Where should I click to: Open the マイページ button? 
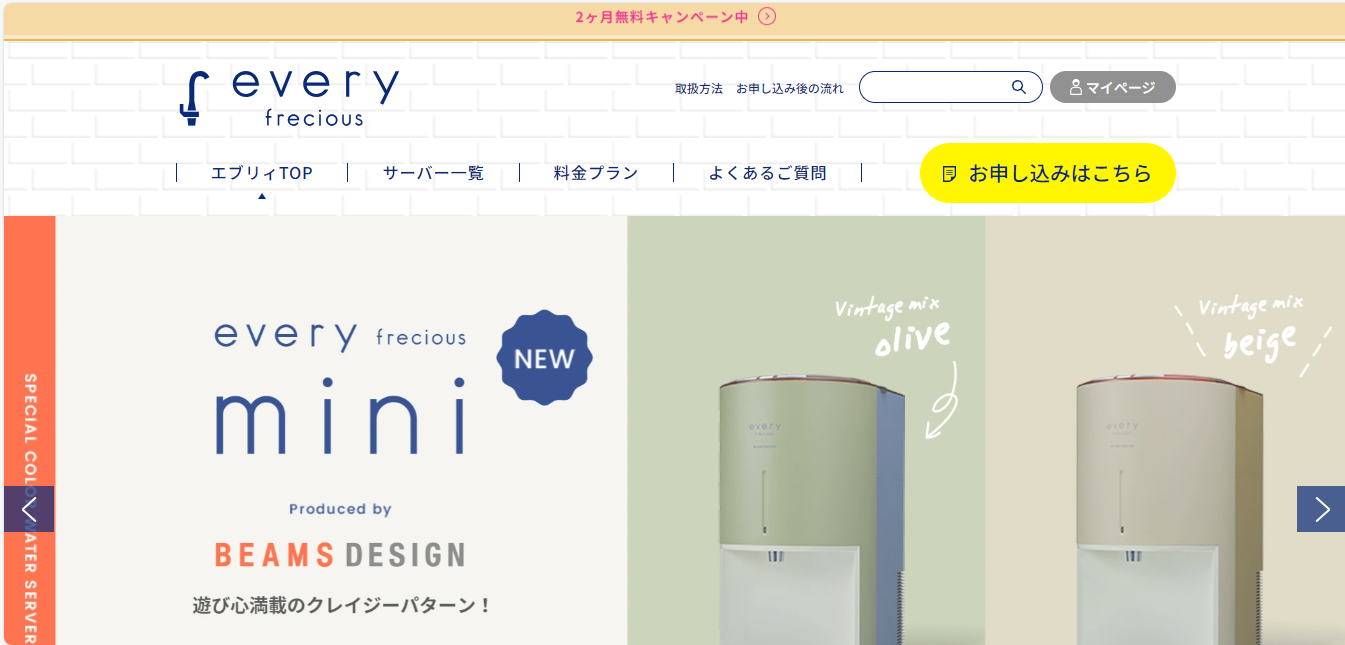click(1113, 87)
